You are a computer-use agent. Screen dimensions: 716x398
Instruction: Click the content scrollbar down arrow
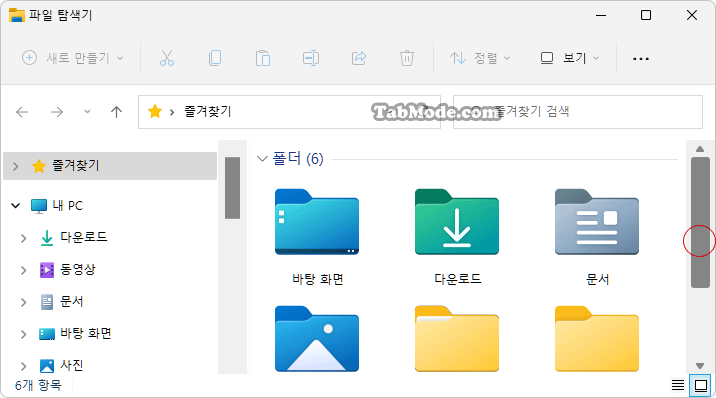[x=700, y=366]
